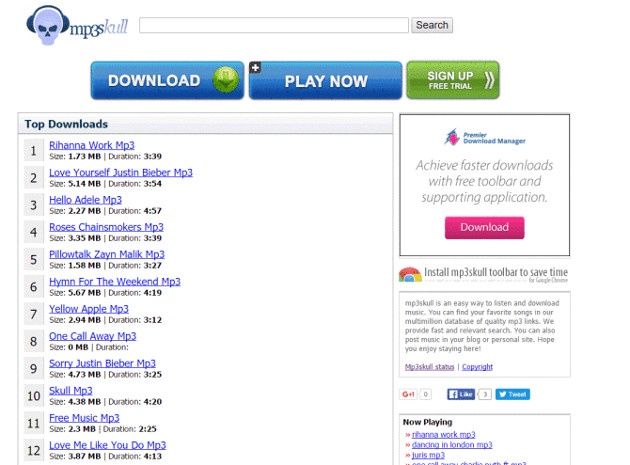Open Roses Chainsmokers Mp3 link
This screenshot has width=630, height=465.
(x=106, y=227)
